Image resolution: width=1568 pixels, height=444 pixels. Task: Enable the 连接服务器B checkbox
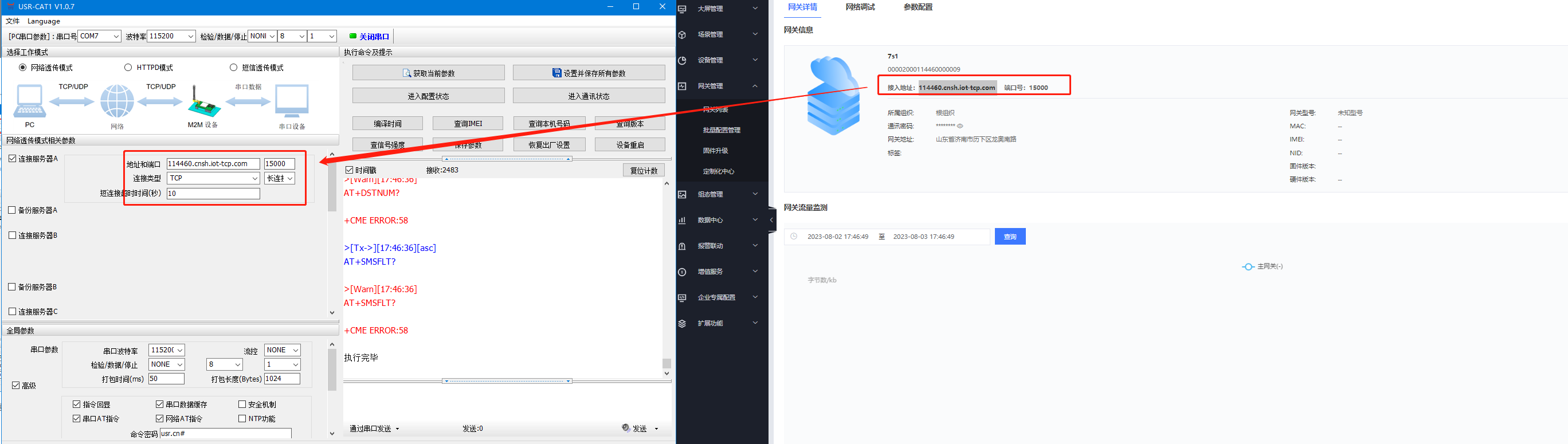[12, 235]
